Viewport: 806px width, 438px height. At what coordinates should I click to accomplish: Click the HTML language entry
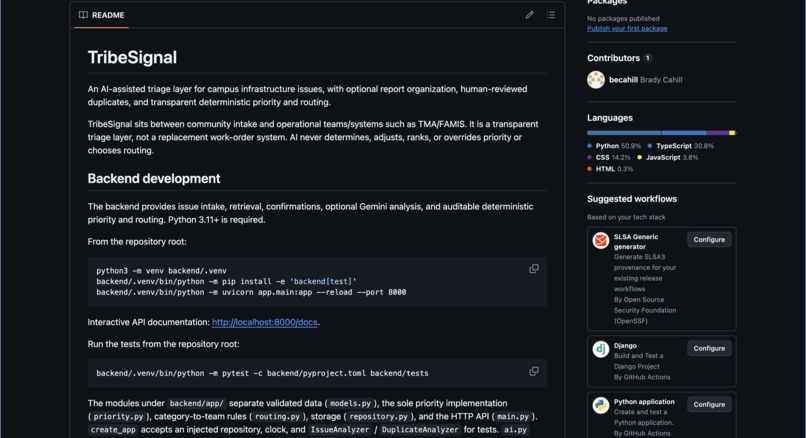pyautogui.click(x=610, y=169)
